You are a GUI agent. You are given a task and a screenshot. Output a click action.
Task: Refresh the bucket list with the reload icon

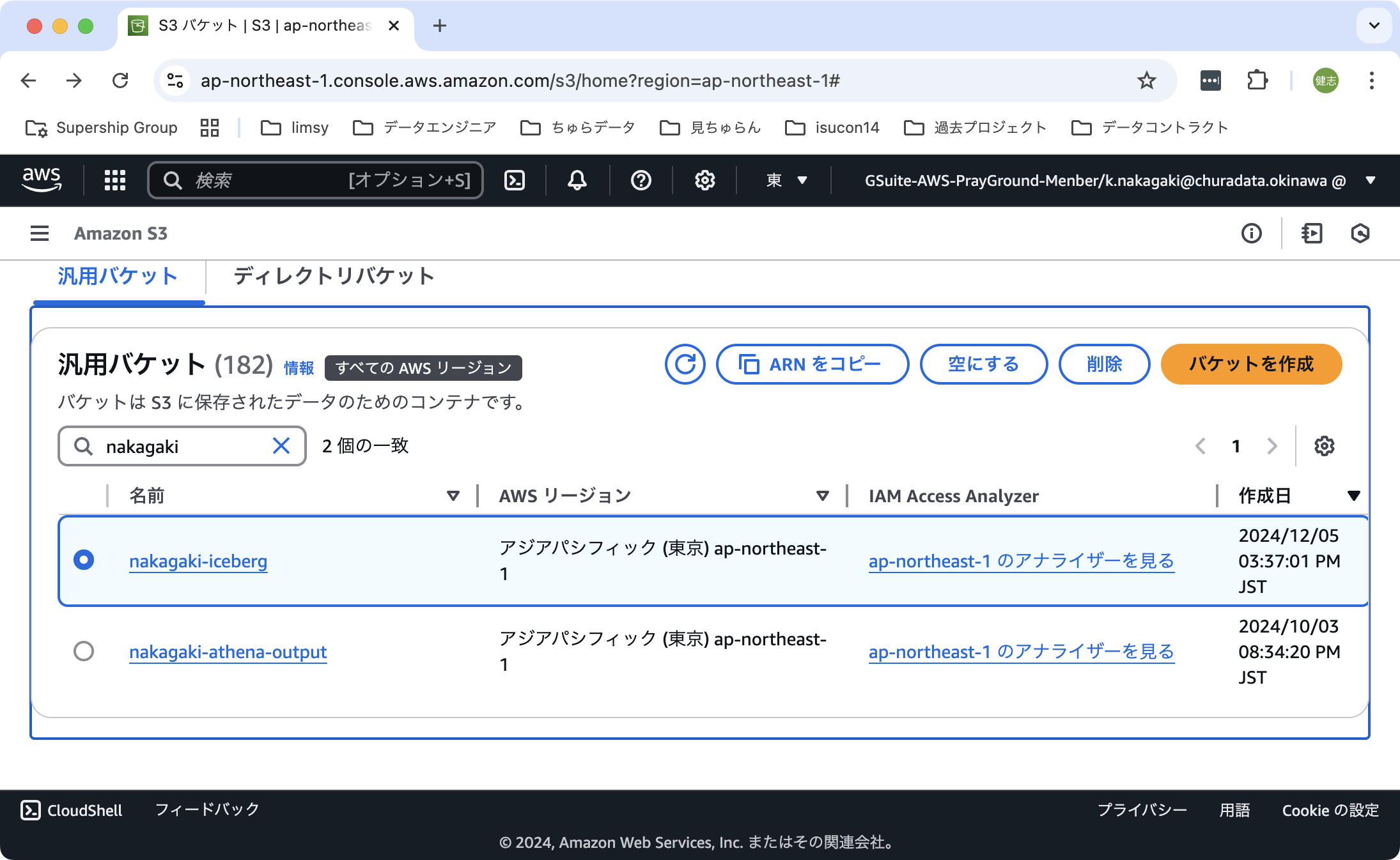point(685,364)
